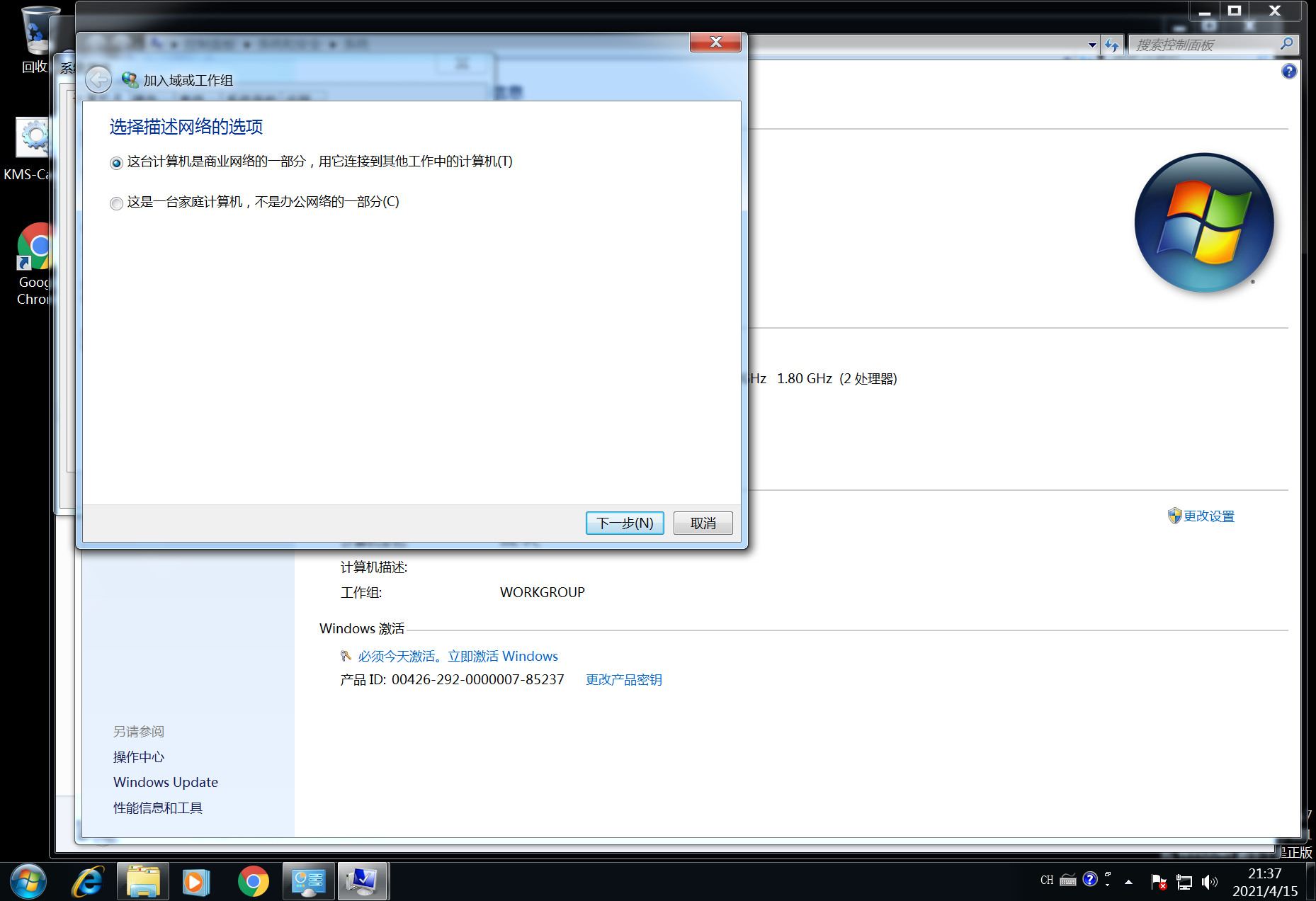Open 性能信息和工具 sidebar link
Image resolution: width=1316 pixels, height=901 pixels.
click(158, 807)
